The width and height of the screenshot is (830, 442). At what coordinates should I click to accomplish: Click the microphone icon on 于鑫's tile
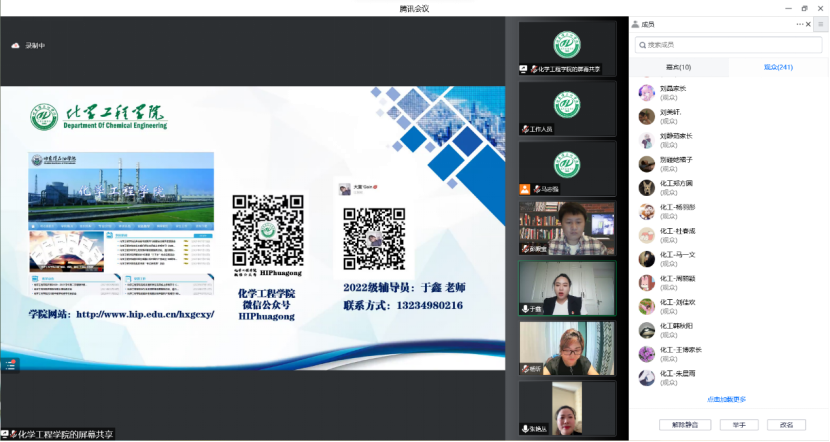click(525, 309)
